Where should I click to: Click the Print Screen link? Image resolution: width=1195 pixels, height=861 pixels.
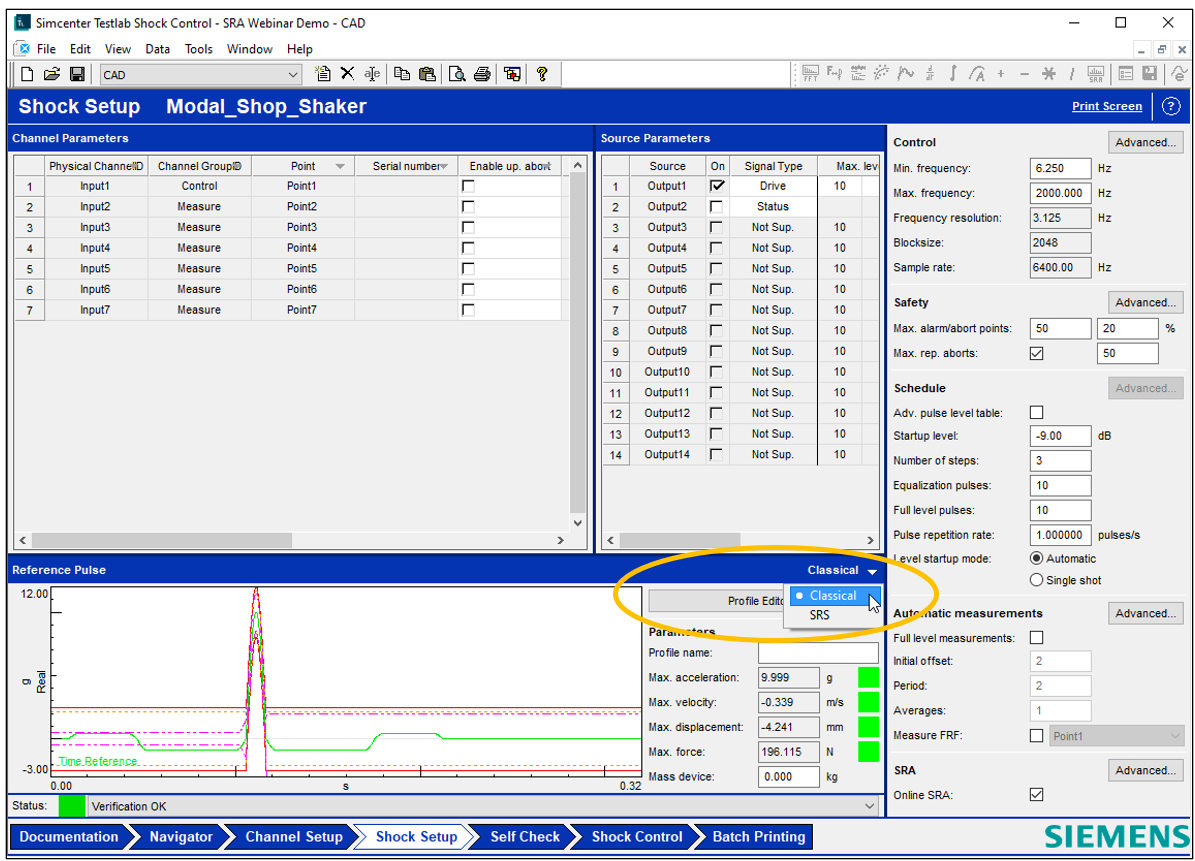tap(1106, 106)
